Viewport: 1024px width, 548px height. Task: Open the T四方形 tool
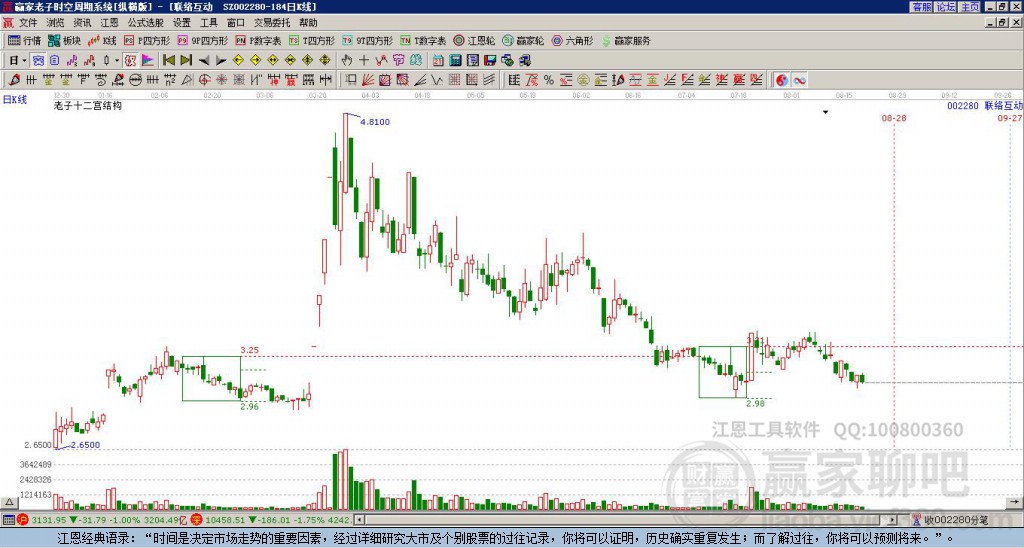[312, 40]
